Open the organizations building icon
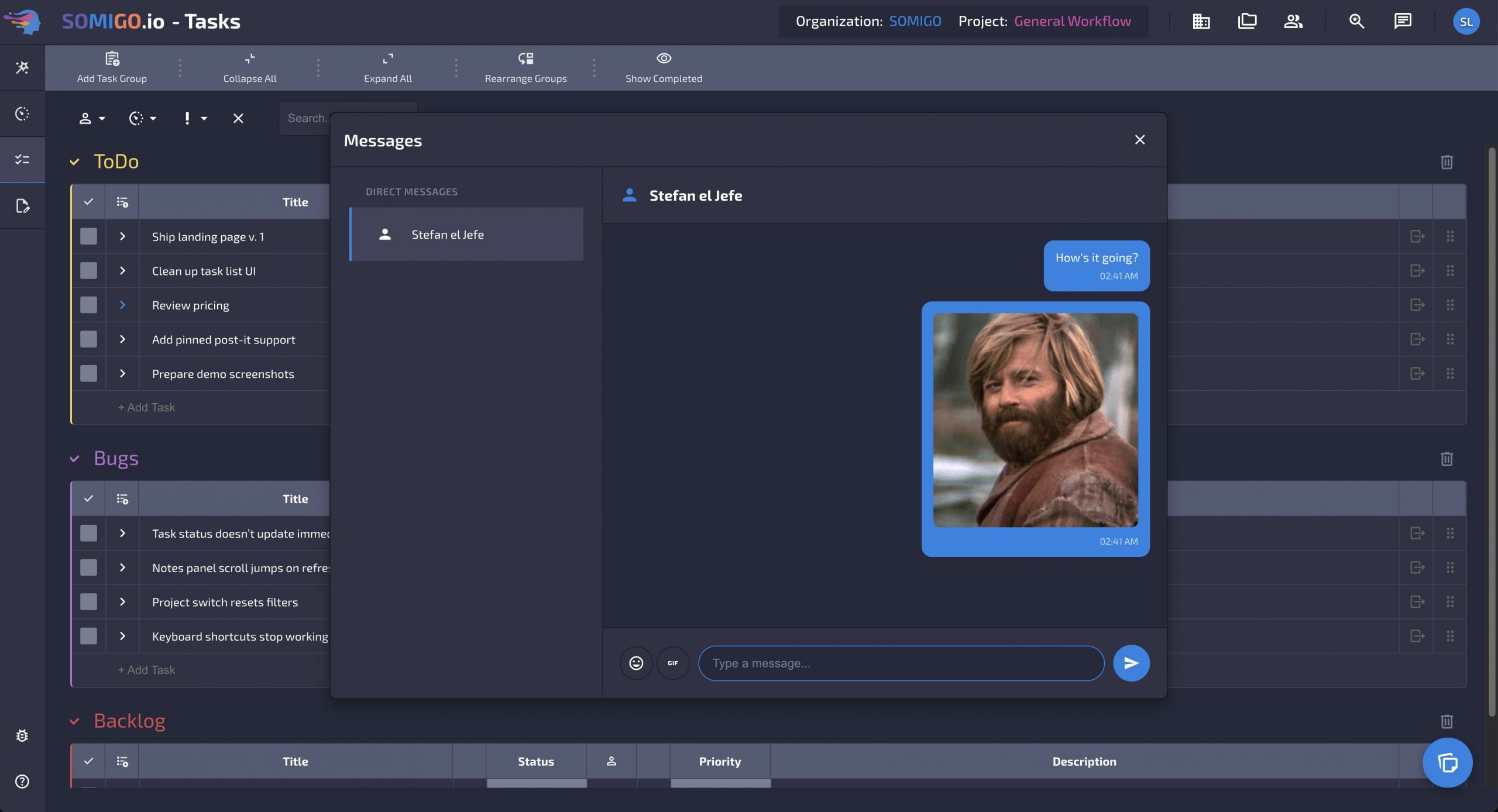This screenshot has width=1498, height=812. point(1201,22)
